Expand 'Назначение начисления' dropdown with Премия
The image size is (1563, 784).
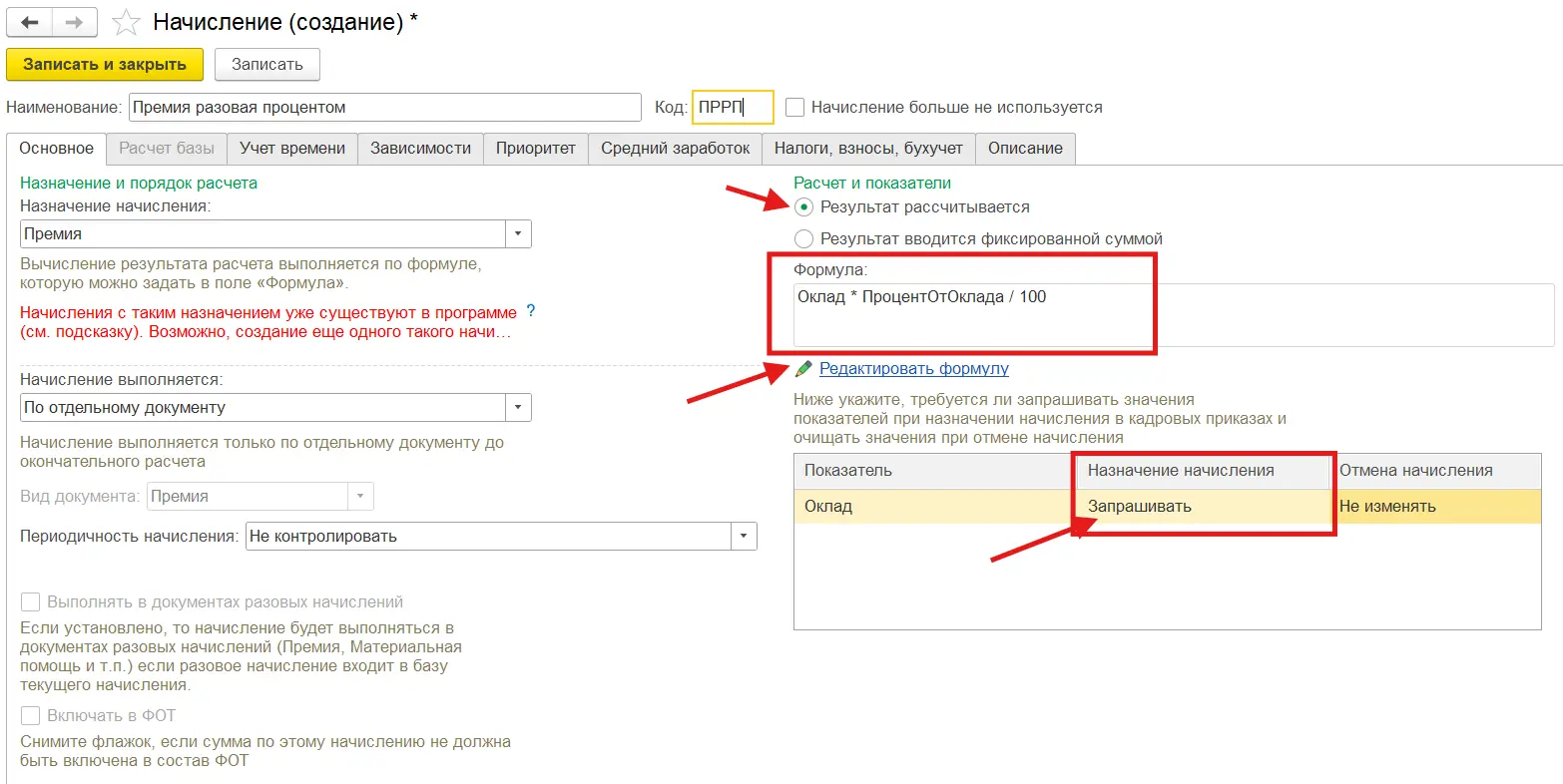click(x=518, y=234)
